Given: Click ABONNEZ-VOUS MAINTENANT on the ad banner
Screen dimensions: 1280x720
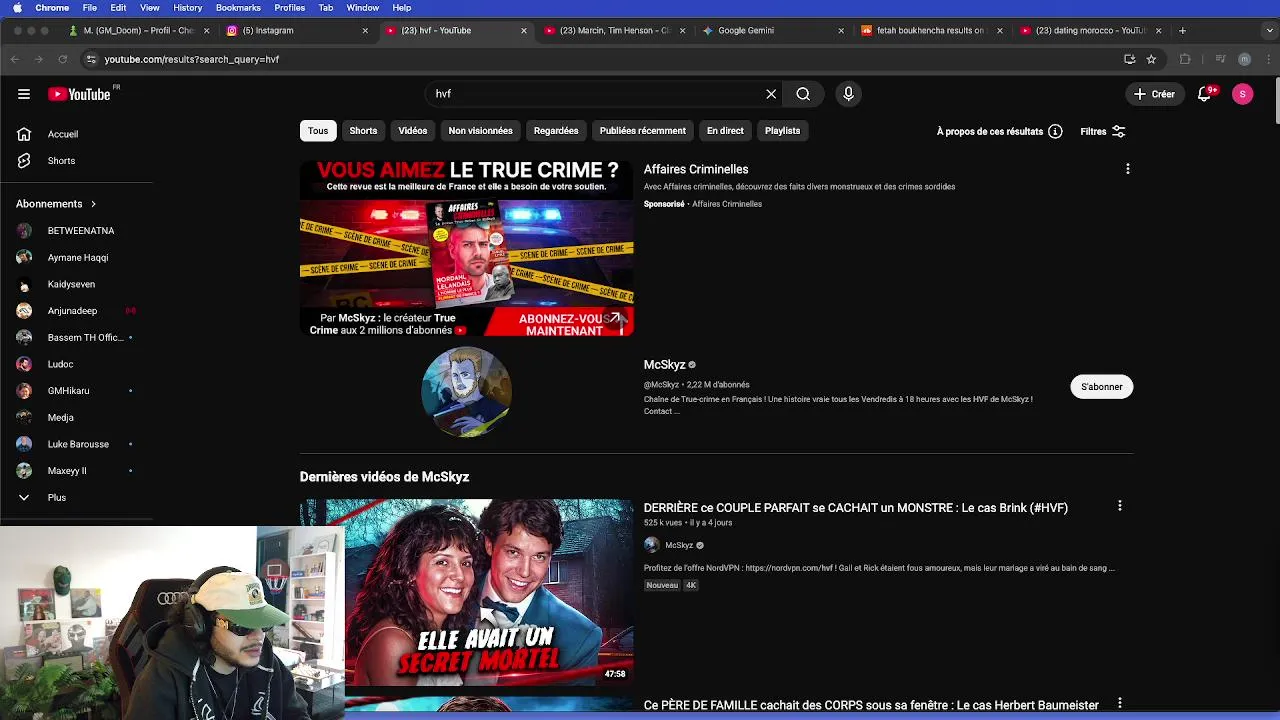Looking at the screenshot, I should [x=566, y=324].
